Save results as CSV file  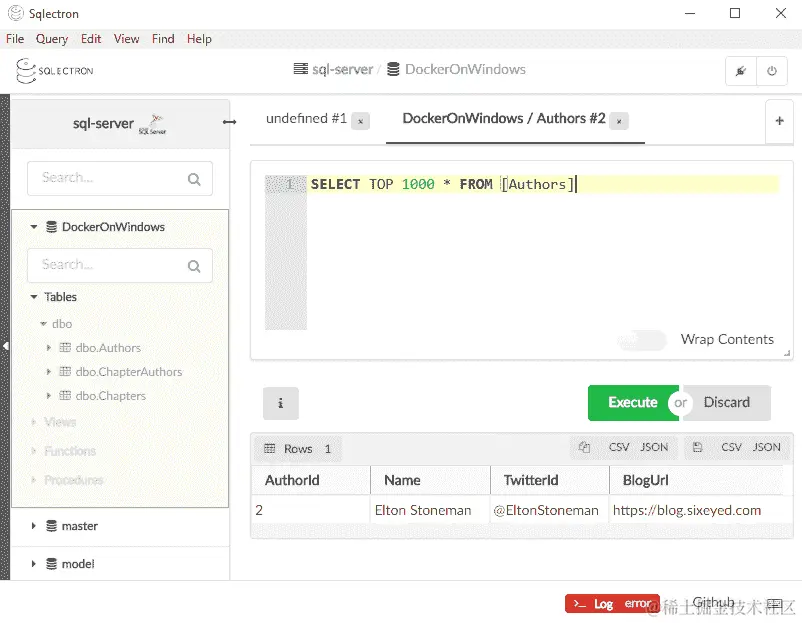731,448
